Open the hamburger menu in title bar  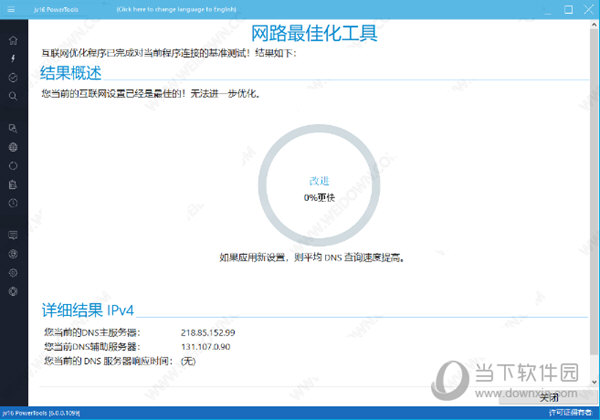(x=11, y=10)
